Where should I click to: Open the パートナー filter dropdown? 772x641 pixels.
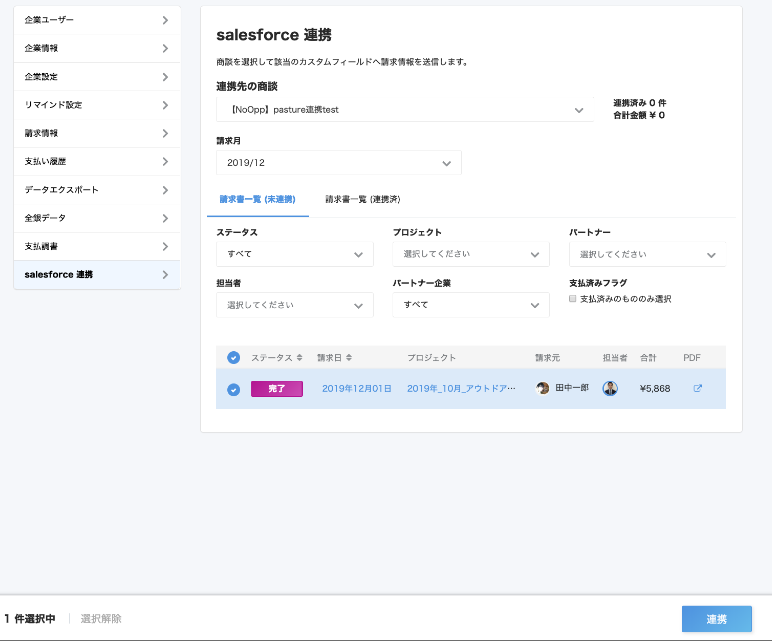tap(647, 255)
